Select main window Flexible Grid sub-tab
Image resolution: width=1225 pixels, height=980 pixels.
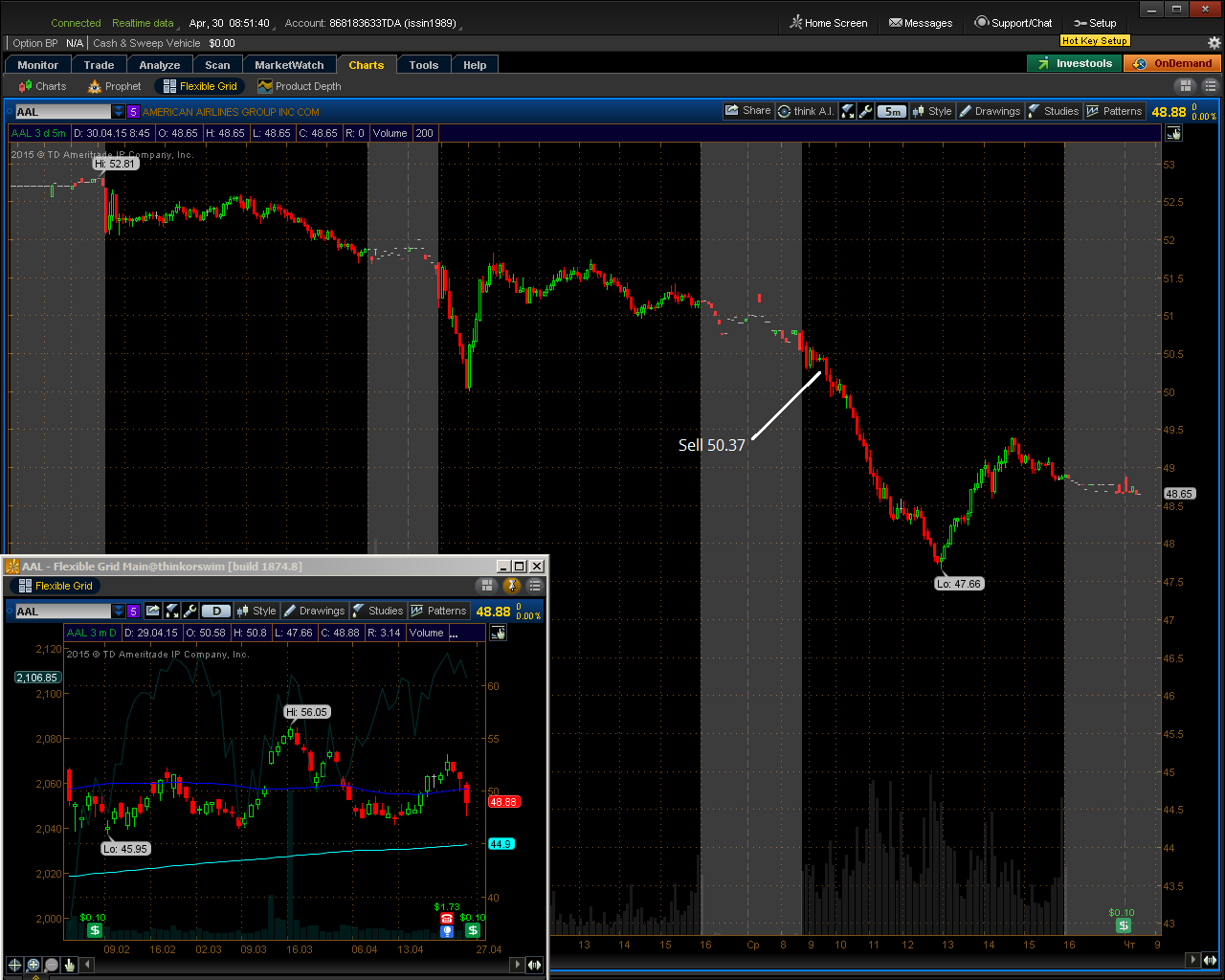pyautogui.click(x=199, y=86)
